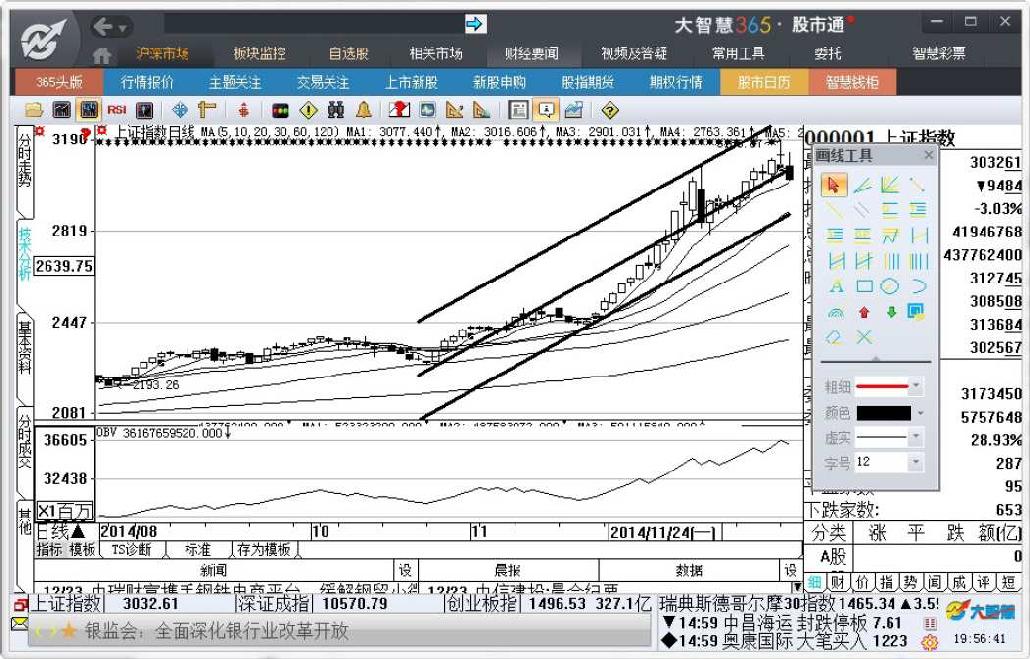Viewport: 1030px width, 659px height.
Task: Open the 虚实 line style dropdown
Action: click(x=916, y=438)
